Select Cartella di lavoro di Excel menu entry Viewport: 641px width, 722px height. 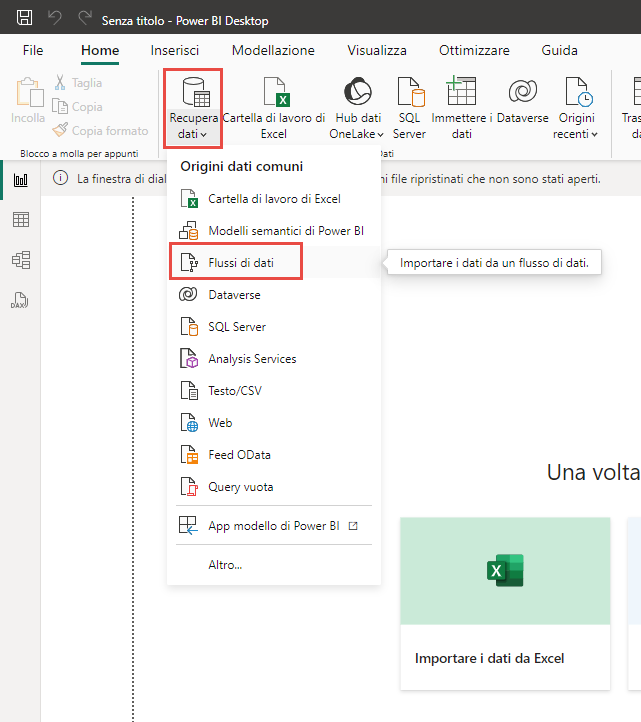coord(274,198)
